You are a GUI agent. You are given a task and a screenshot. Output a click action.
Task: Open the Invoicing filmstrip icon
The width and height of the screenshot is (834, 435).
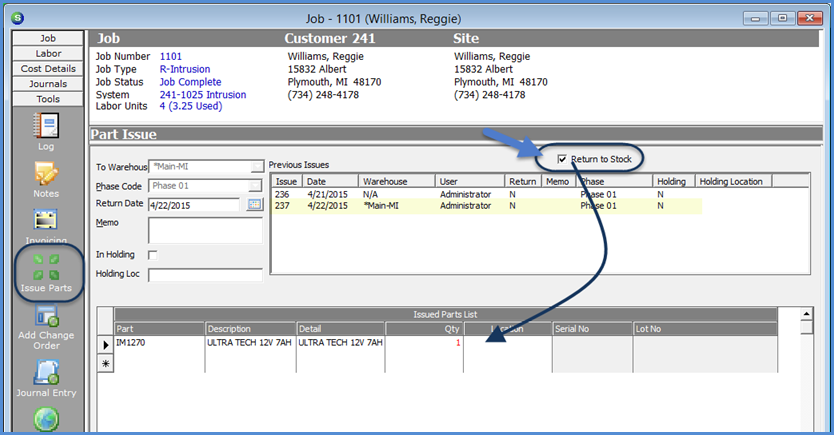pyautogui.click(x=46, y=220)
